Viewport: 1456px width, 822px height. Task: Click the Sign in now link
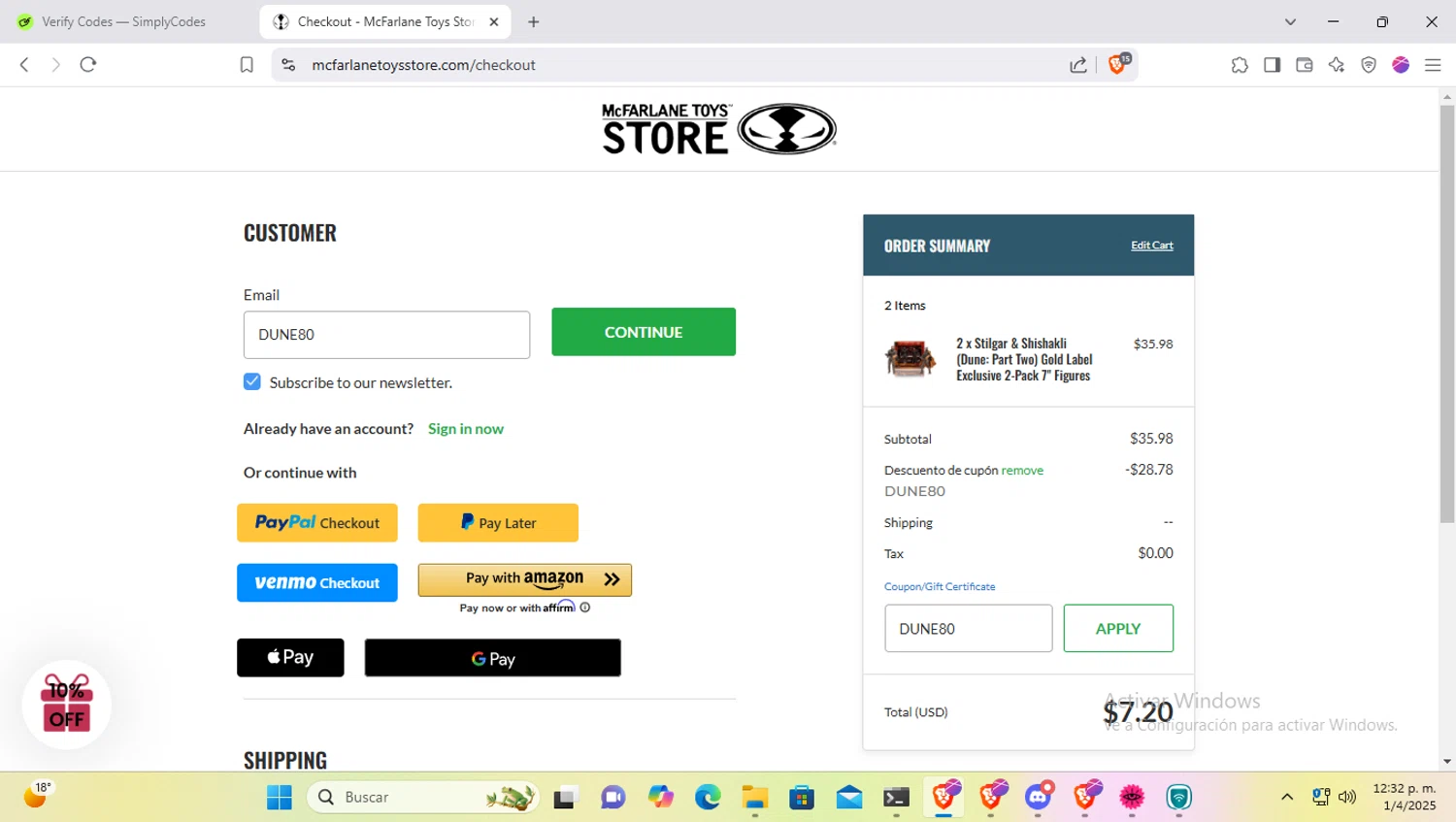point(466,429)
